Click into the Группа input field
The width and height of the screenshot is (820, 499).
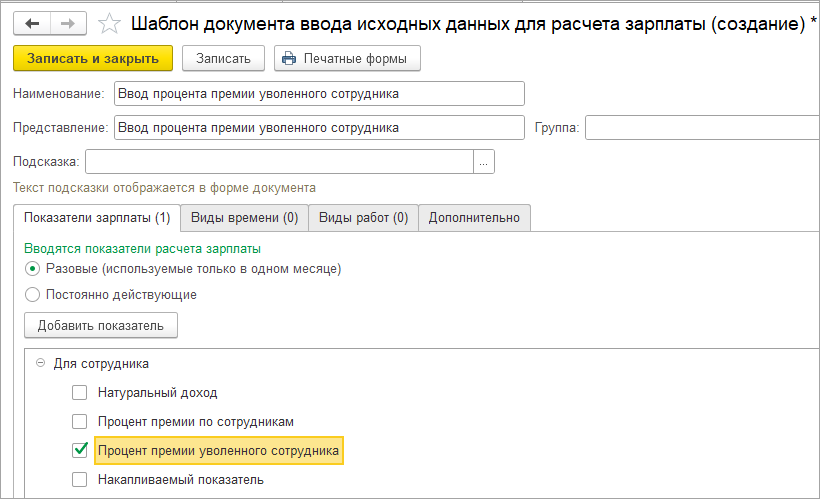pyautogui.click(x=702, y=128)
